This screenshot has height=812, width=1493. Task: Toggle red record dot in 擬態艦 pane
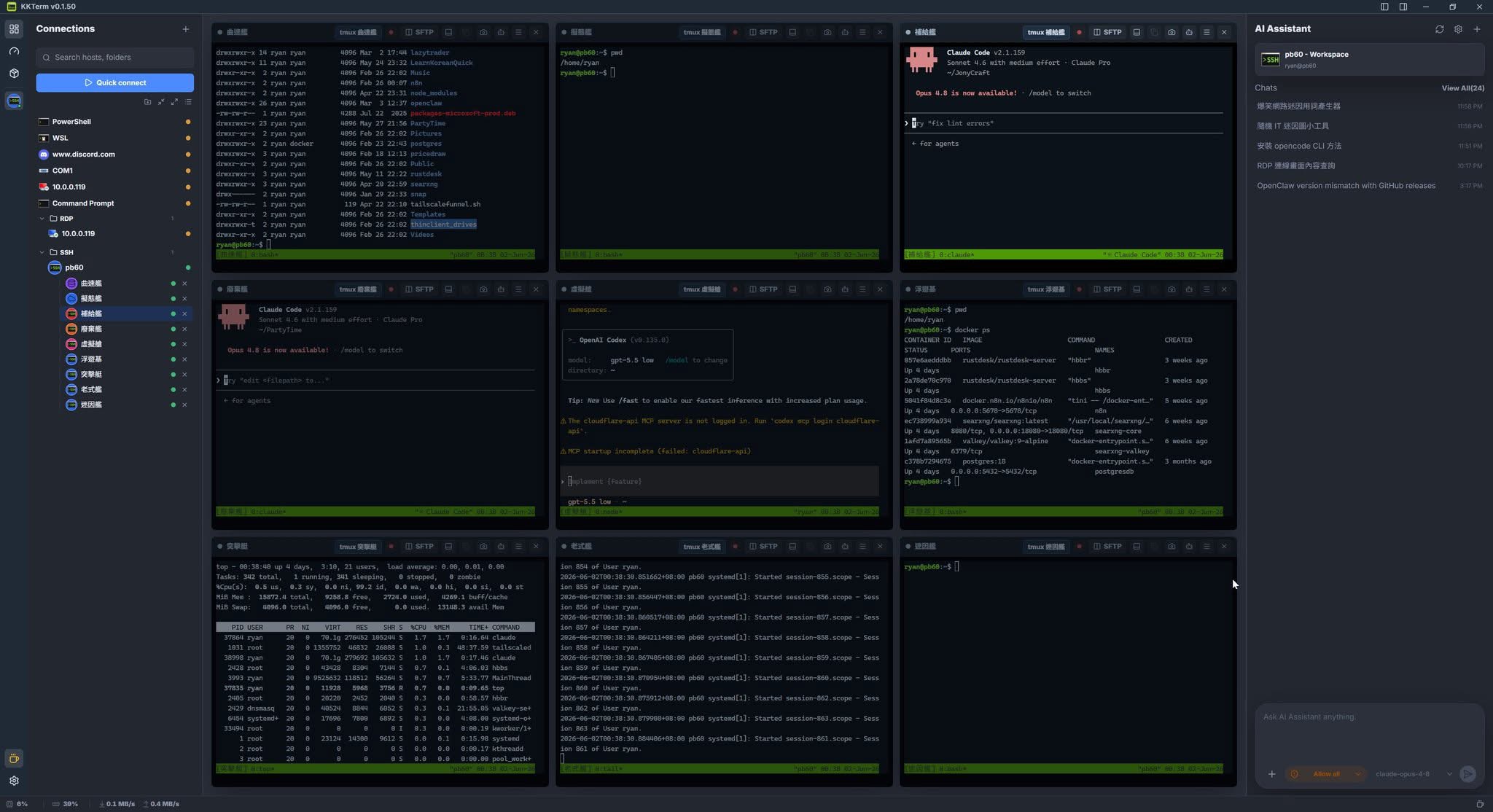(x=735, y=32)
